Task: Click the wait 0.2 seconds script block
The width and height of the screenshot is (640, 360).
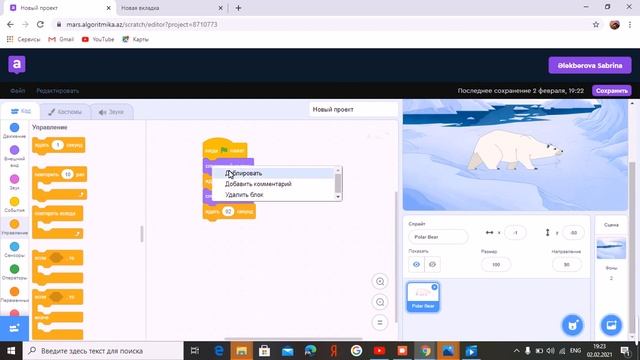Action: [x=229, y=212]
